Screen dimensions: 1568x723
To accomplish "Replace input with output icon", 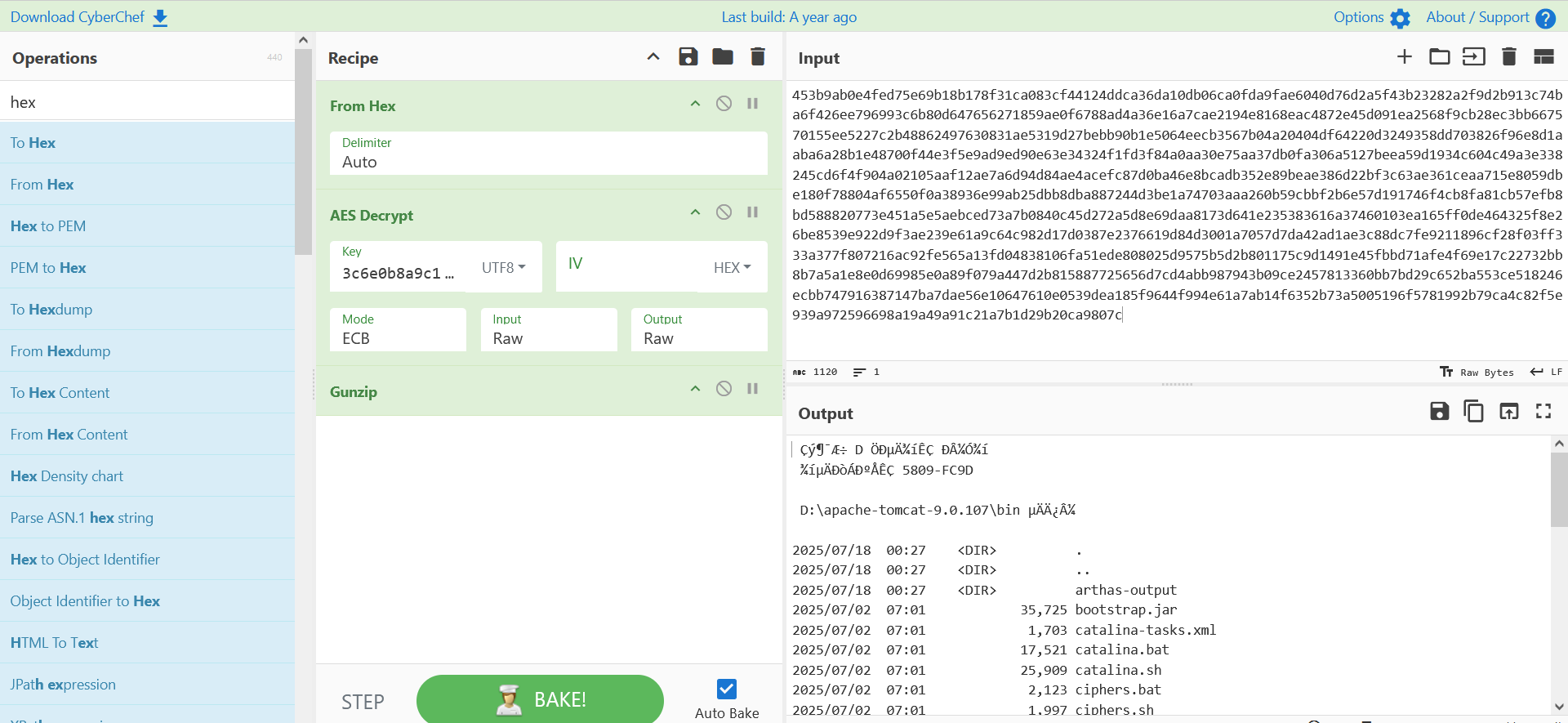I will (1509, 411).
